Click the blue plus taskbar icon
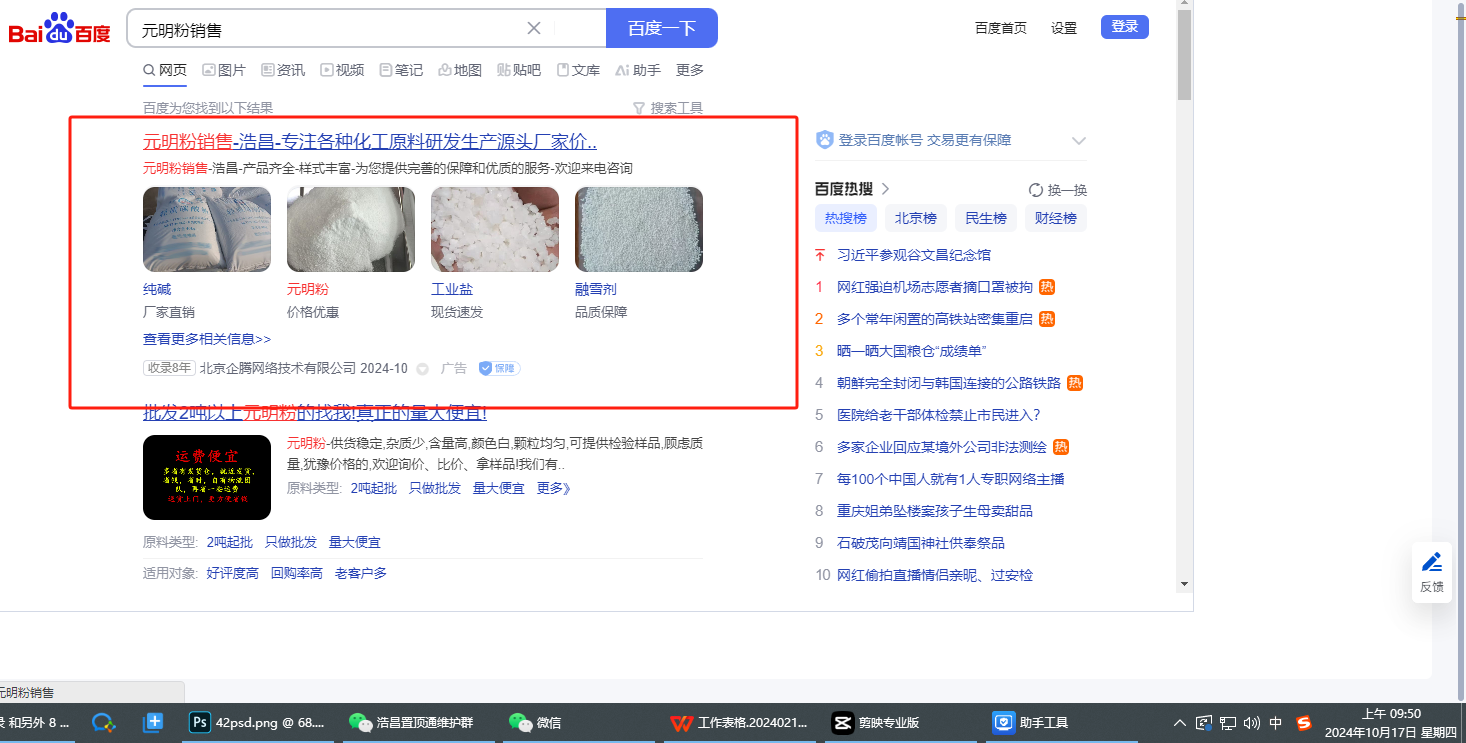Image resolution: width=1466 pixels, height=743 pixels. [x=153, y=722]
